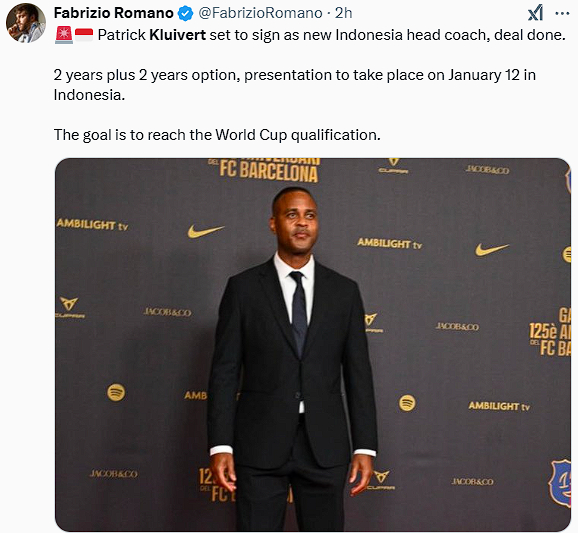Click the Jacob&Co logo at top right of photo
578x533 pixels.
[487, 170]
